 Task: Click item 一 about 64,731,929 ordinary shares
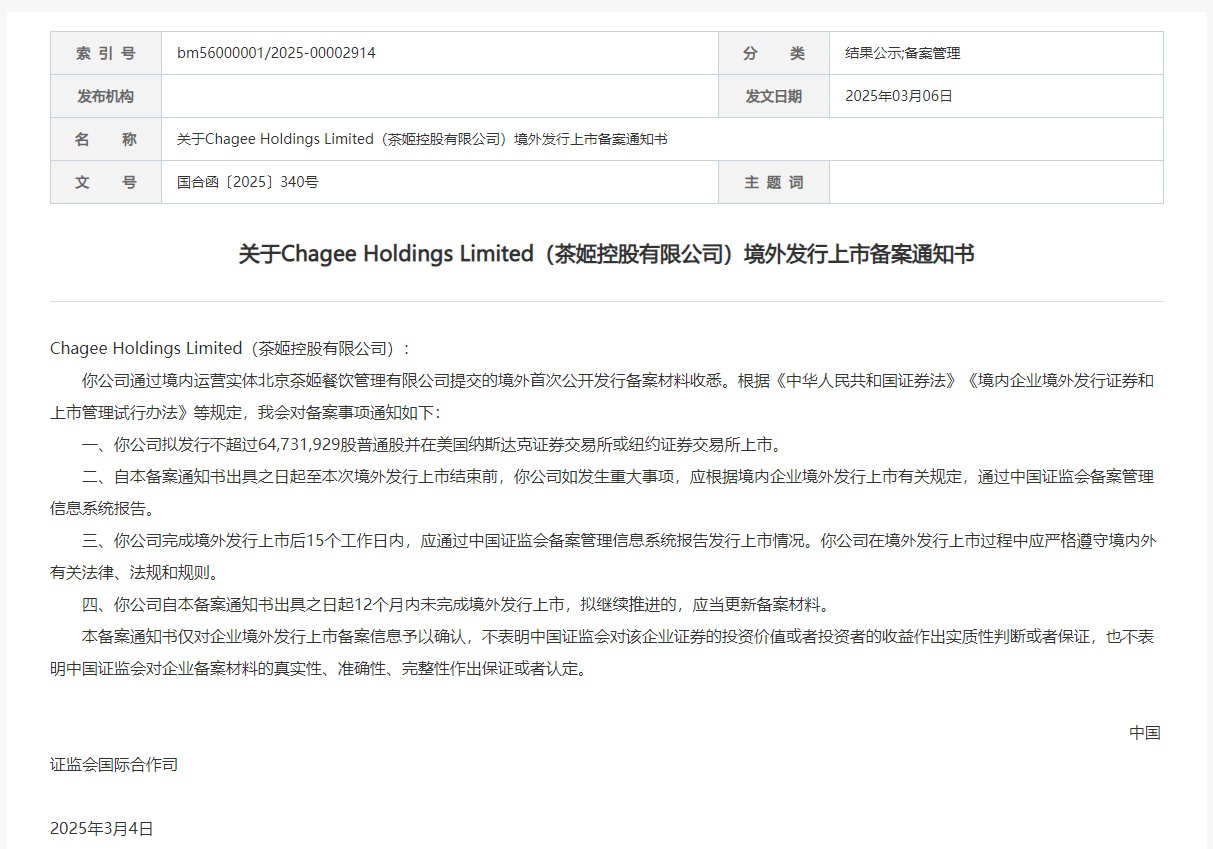pos(431,444)
